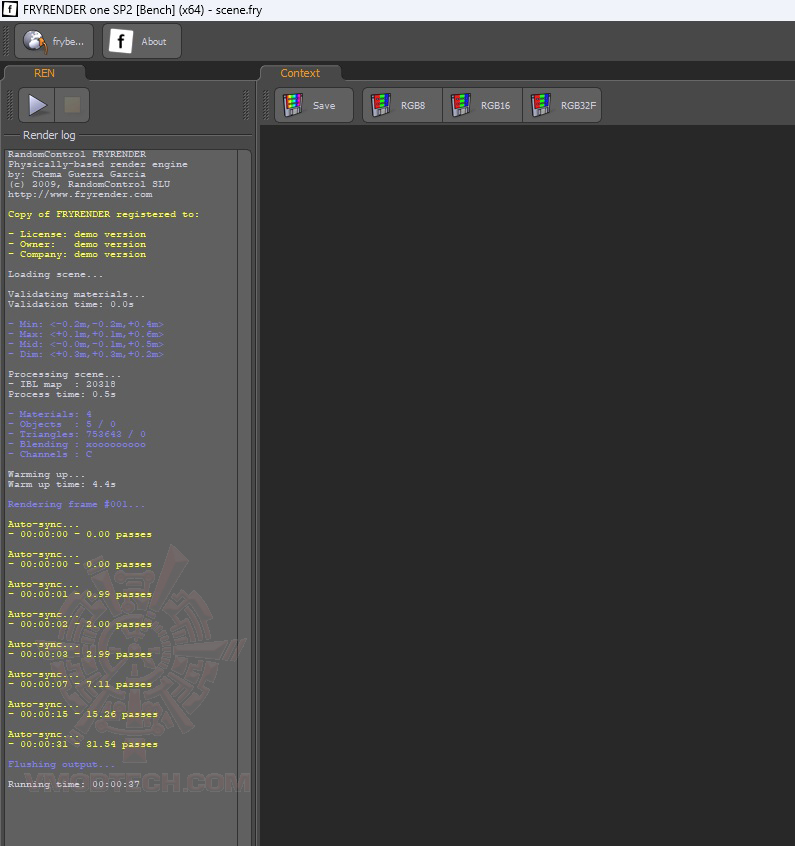Select the 'Validation time: 0.0s' line
The width and height of the screenshot is (795, 846).
[x=71, y=304]
